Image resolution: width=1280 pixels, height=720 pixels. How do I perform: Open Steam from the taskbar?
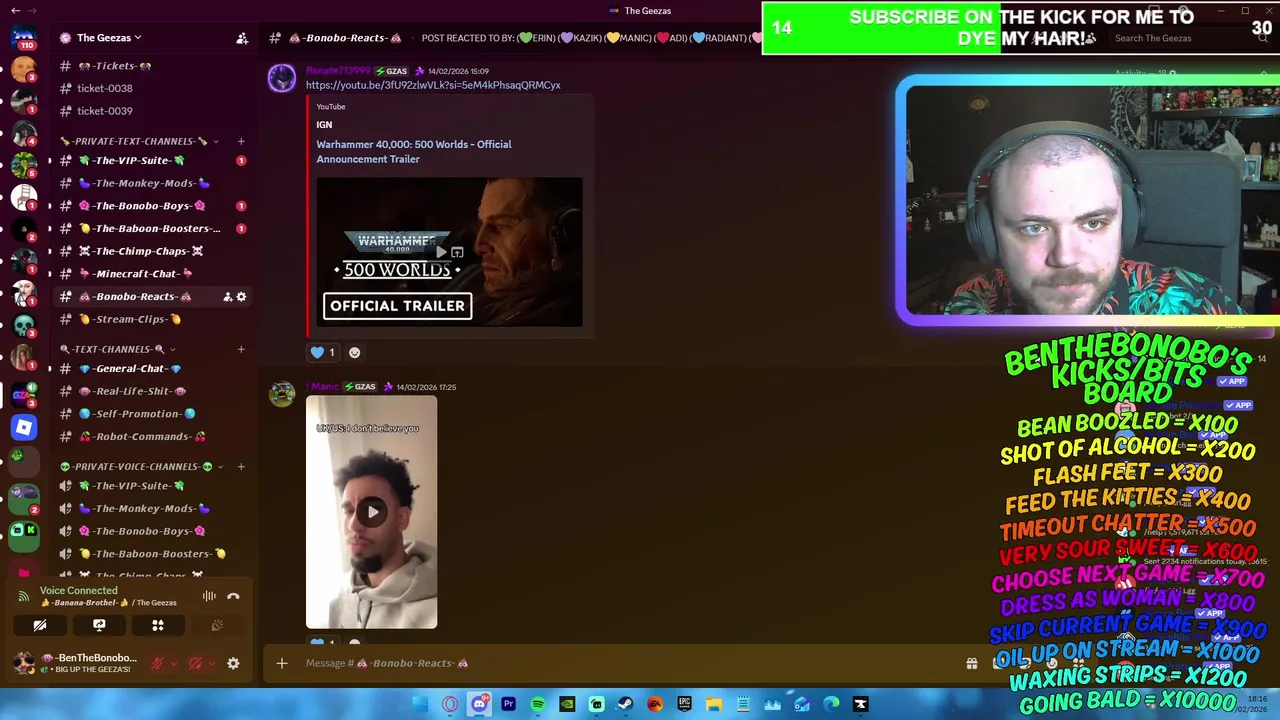pos(626,704)
